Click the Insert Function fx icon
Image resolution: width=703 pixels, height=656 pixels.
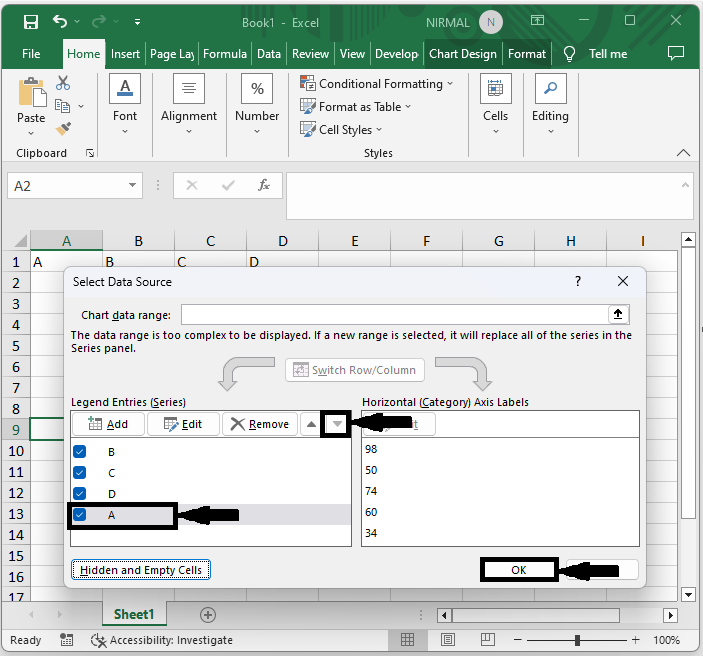(264, 185)
